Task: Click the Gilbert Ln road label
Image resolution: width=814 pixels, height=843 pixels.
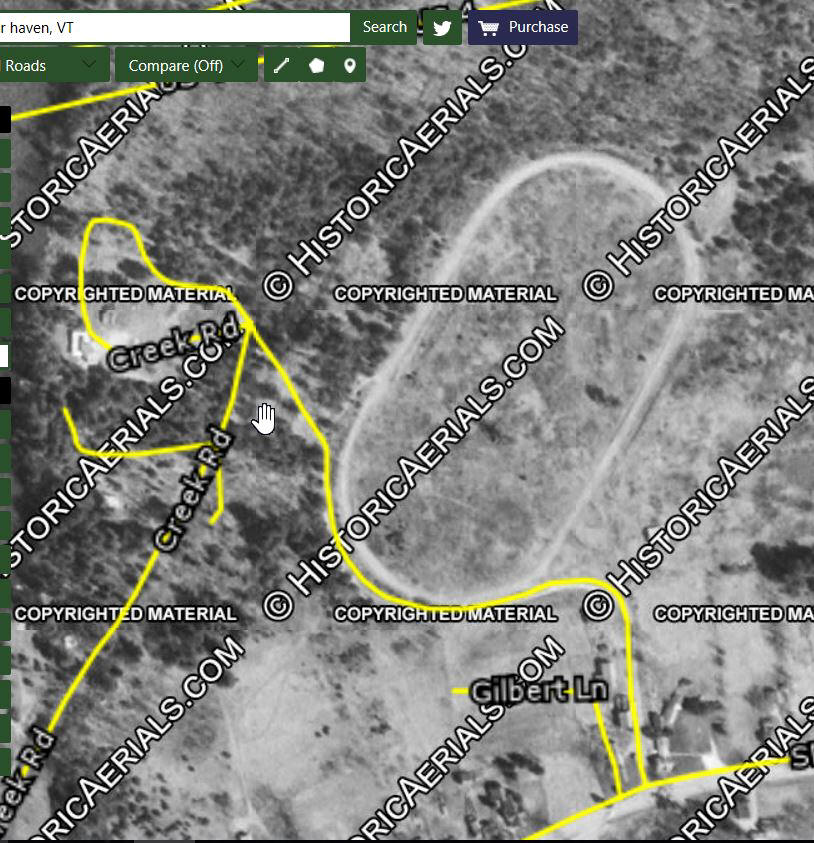Action: (539, 691)
